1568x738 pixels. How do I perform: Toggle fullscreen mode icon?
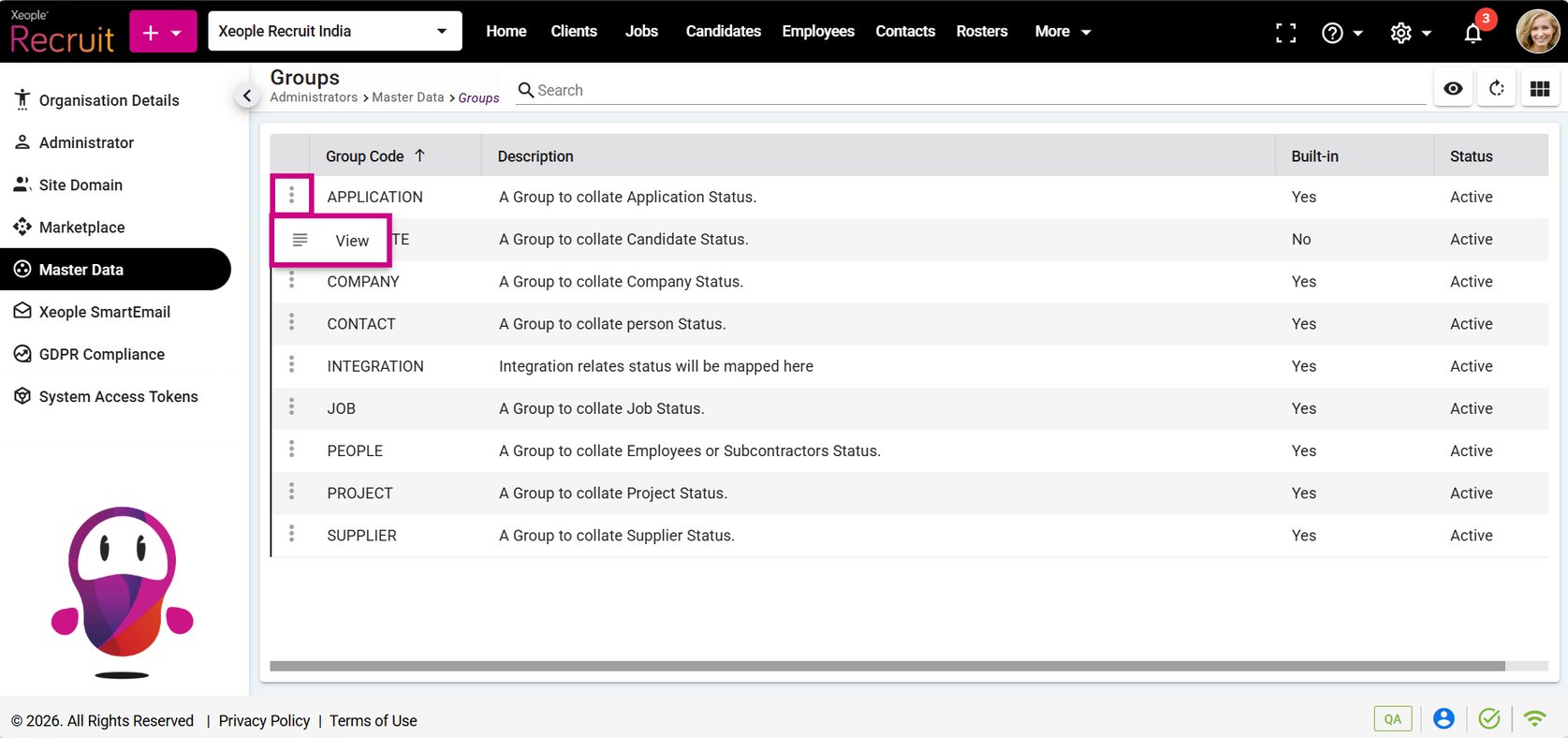[1286, 33]
